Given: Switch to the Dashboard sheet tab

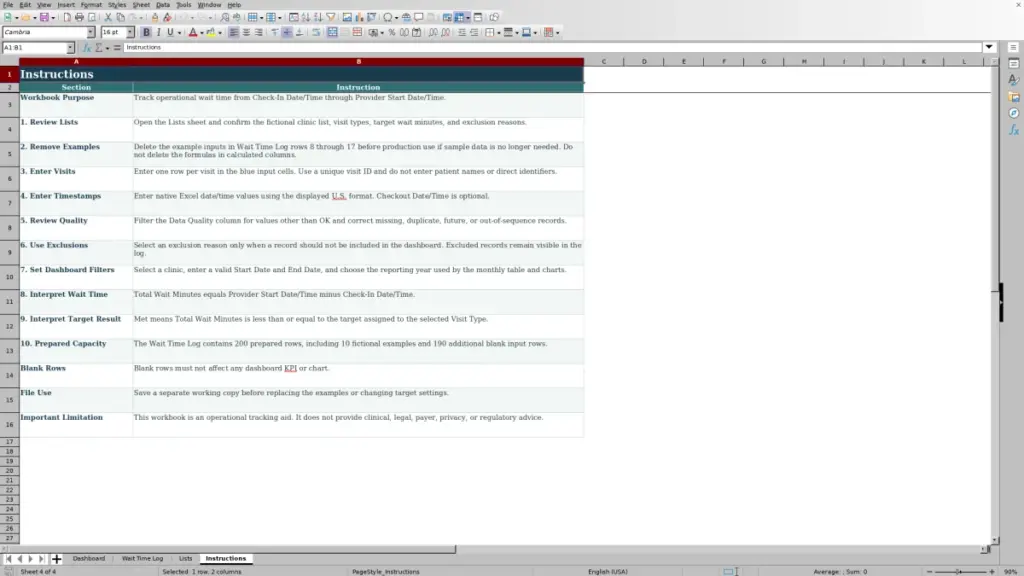Looking at the screenshot, I should coord(89,558).
